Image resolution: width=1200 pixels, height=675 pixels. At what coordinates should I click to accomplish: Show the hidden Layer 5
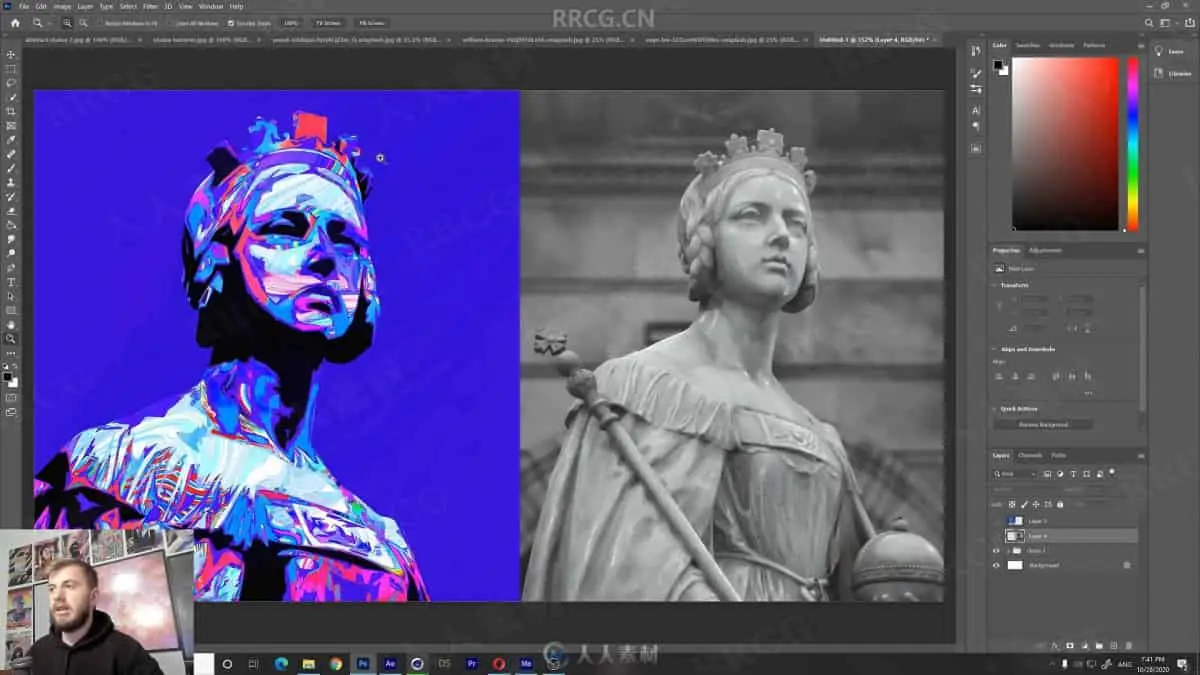click(x=996, y=521)
